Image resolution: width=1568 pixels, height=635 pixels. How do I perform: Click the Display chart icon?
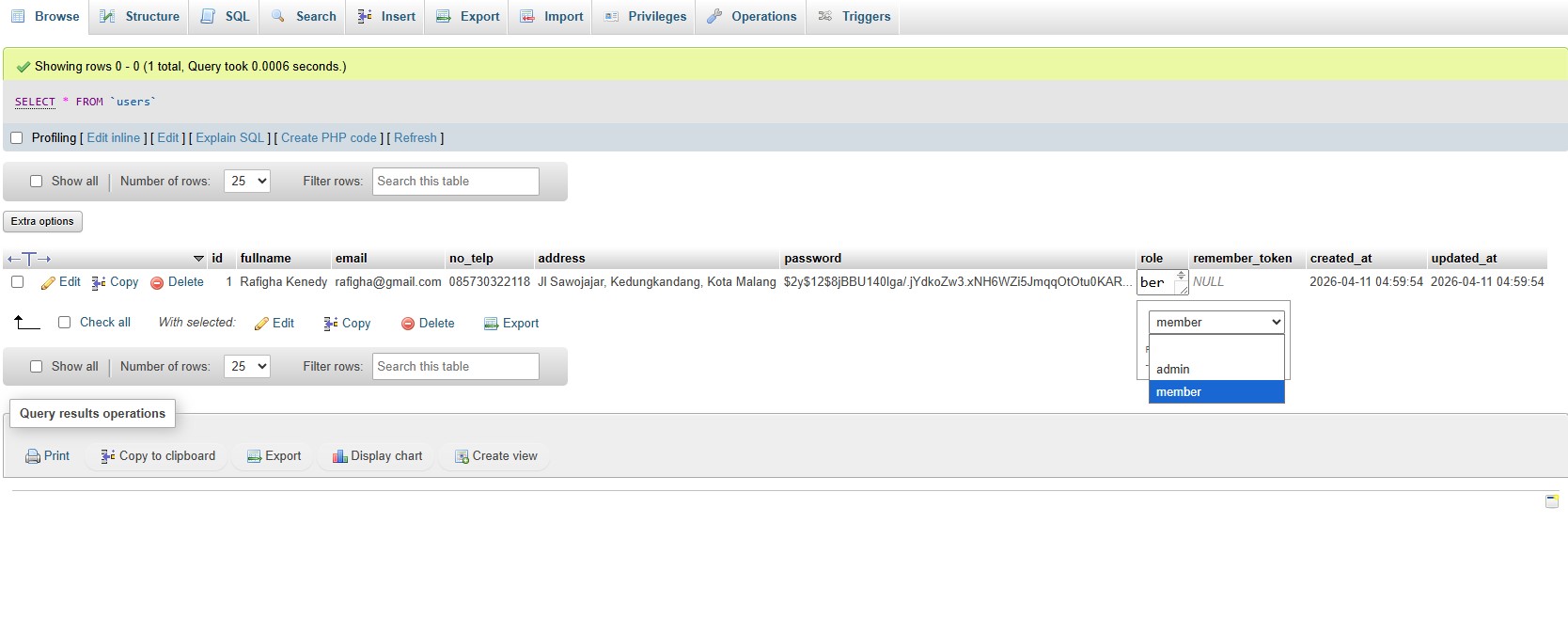(x=339, y=456)
